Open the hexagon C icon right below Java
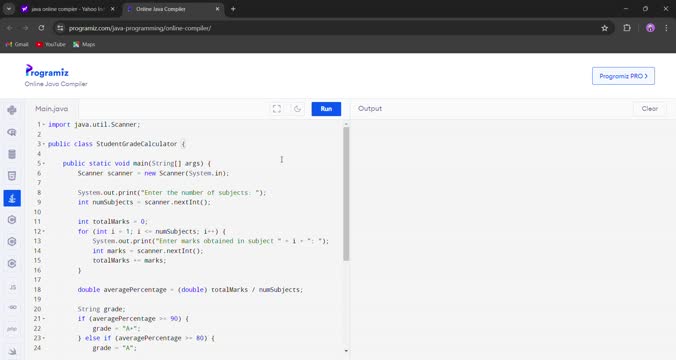The height and width of the screenshot is (360, 676). click(12, 220)
